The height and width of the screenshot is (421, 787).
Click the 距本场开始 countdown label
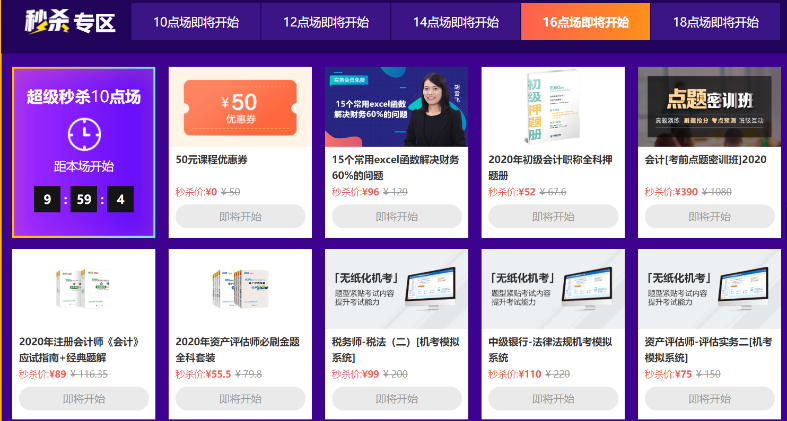[x=84, y=167]
